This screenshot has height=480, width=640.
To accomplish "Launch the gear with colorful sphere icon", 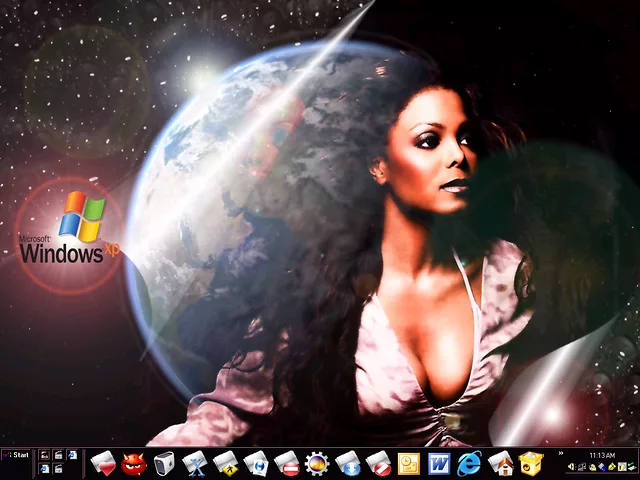I will (317, 463).
